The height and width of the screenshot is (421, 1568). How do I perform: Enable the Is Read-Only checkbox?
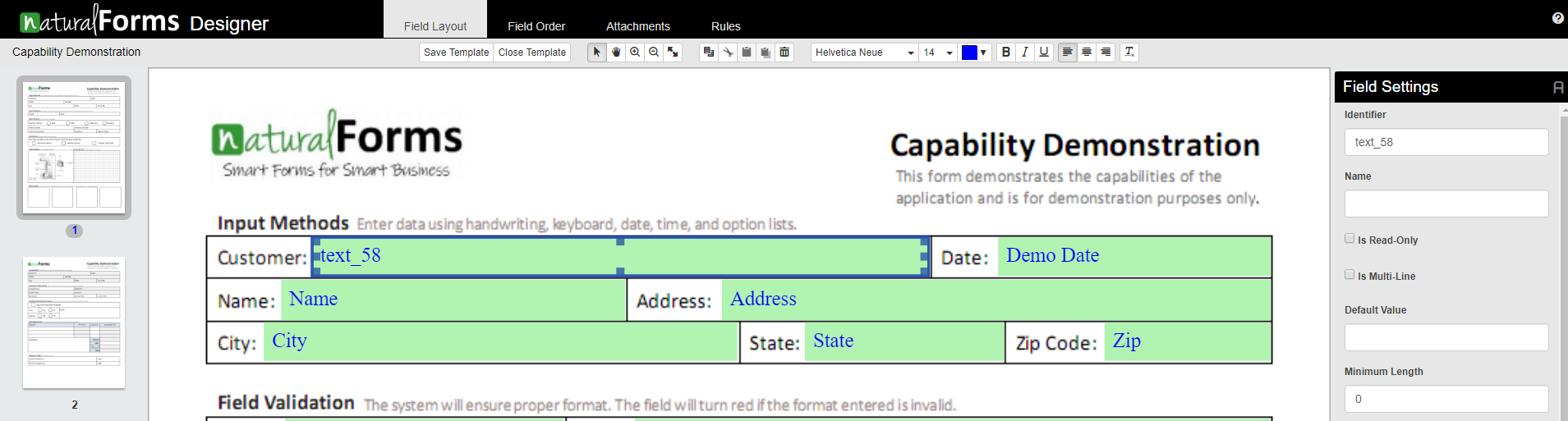[1350, 238]
